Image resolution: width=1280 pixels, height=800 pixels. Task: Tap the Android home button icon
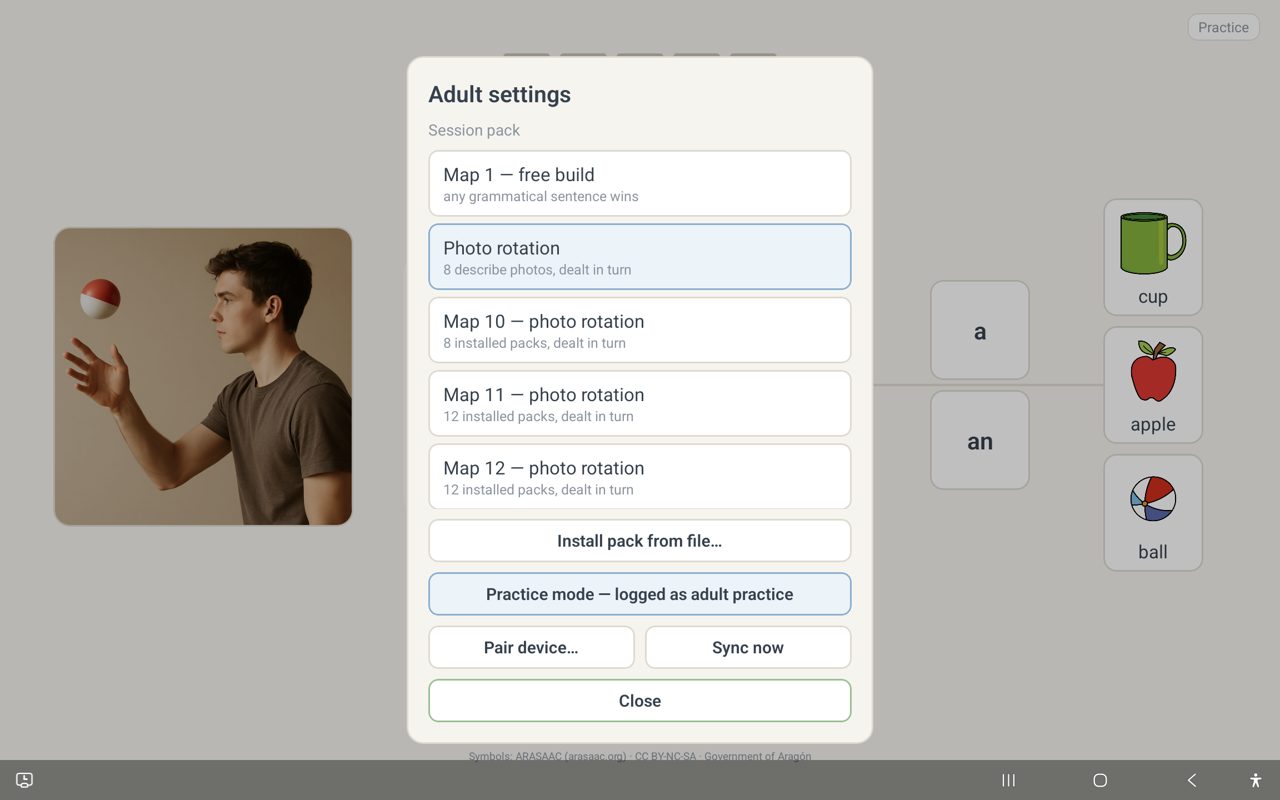(x=1100, y=780)
